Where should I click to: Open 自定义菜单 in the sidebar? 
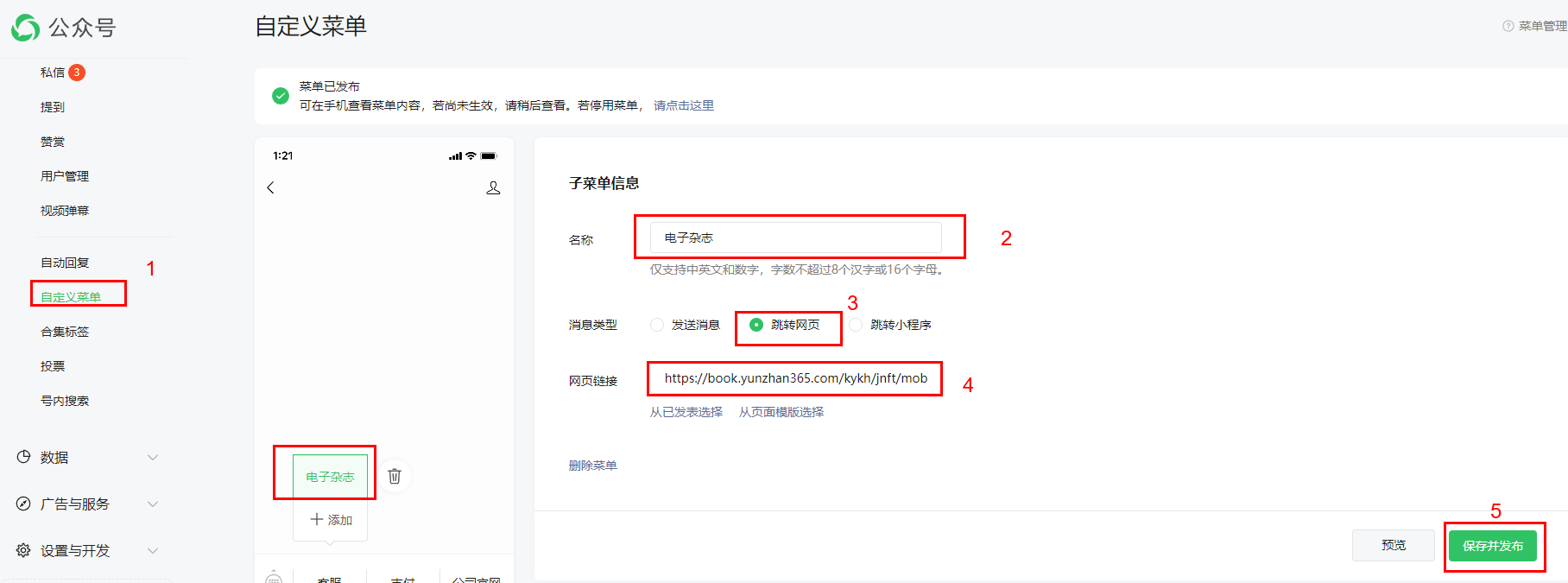(x=71, y=296)
